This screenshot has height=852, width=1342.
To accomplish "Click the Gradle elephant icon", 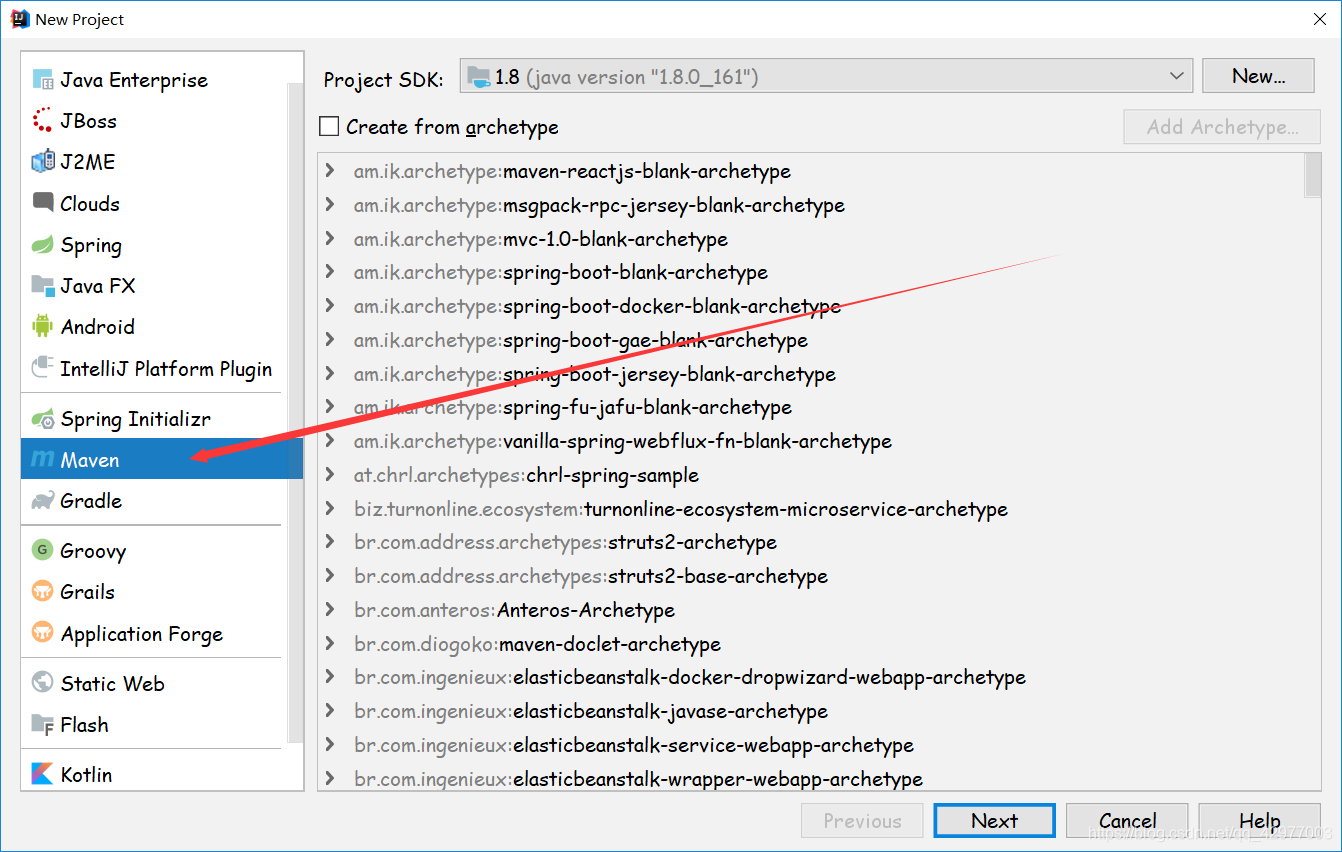I will (42, 501).
